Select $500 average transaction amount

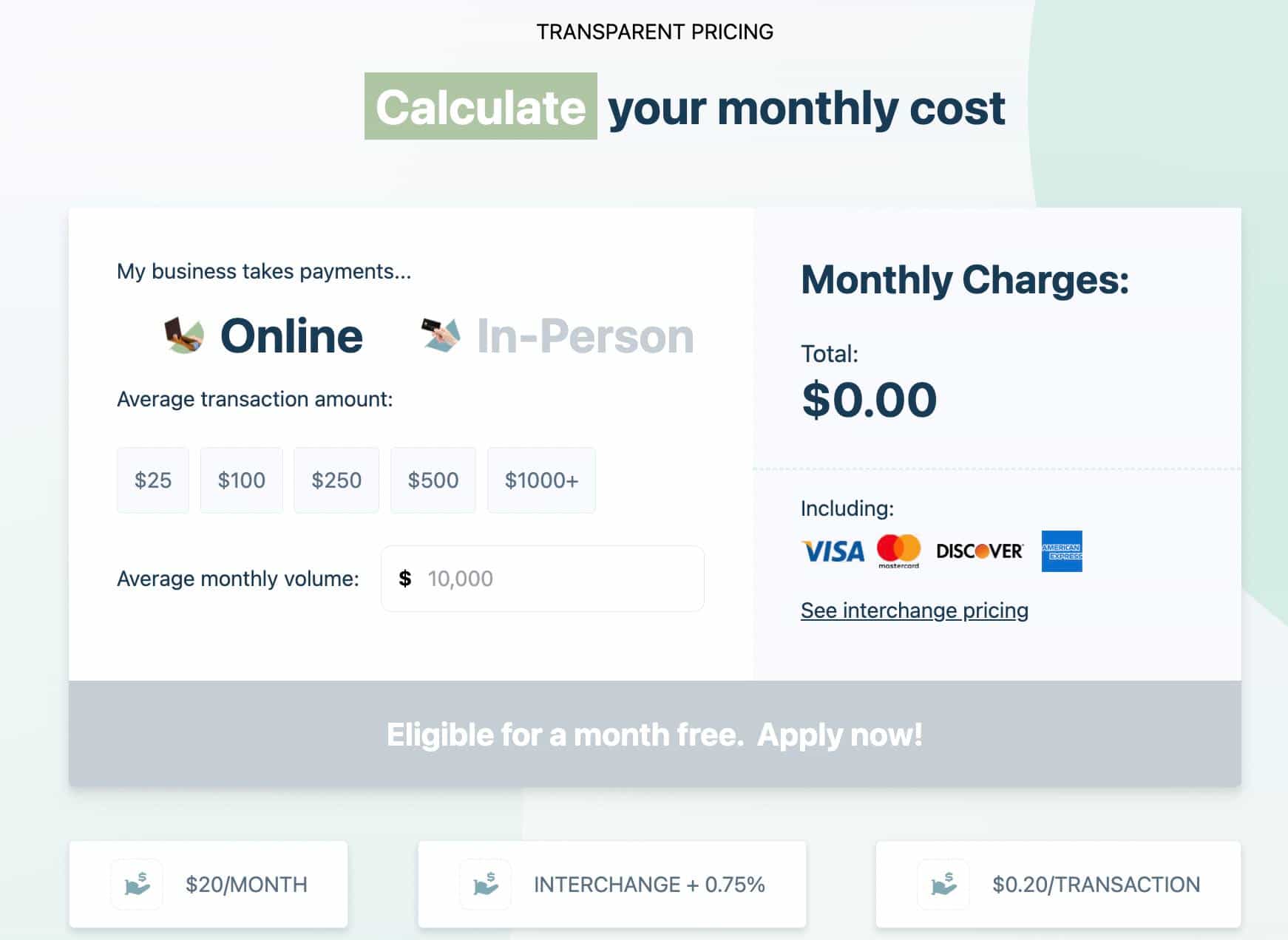(x=433, y=480)
